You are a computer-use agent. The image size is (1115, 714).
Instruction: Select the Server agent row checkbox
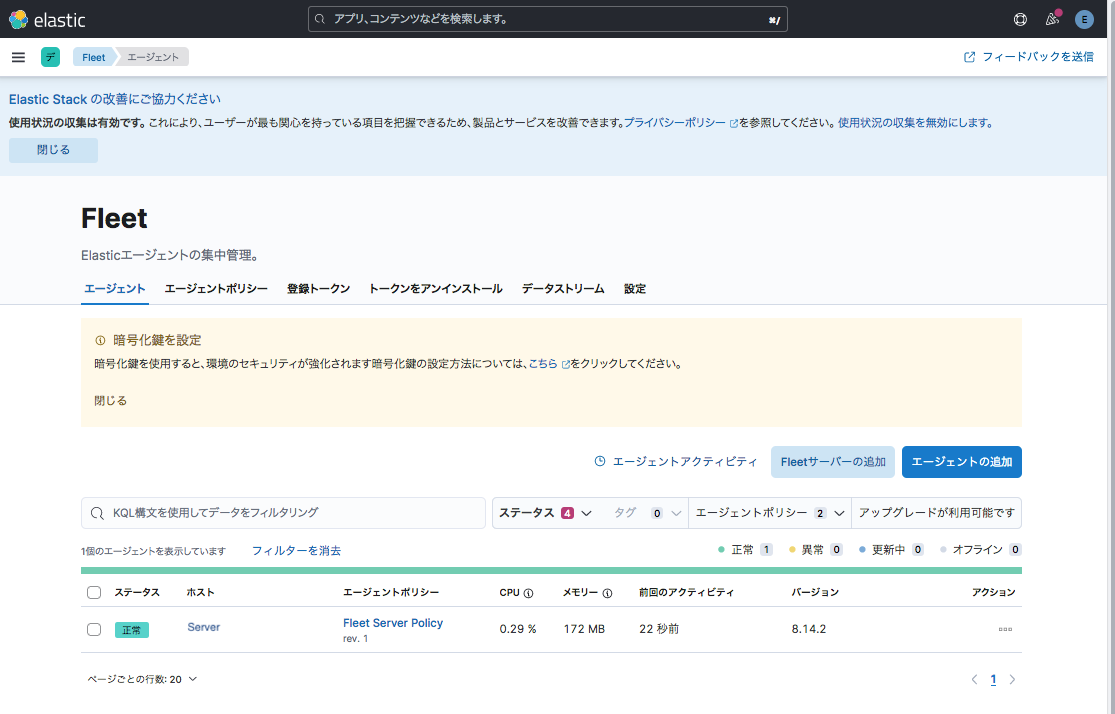94,630
